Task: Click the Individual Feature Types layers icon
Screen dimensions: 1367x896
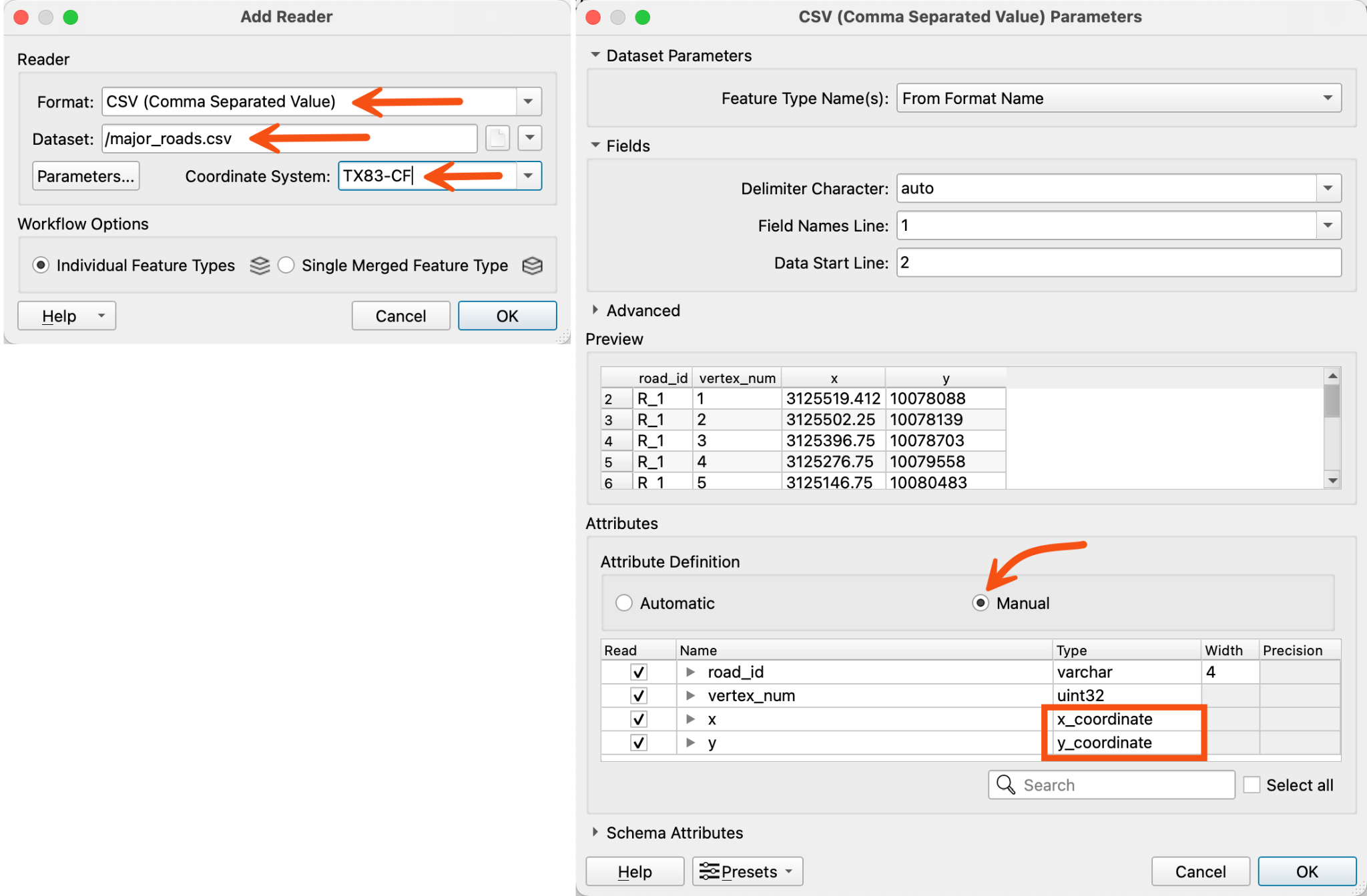Action: (x=260, y=266)
